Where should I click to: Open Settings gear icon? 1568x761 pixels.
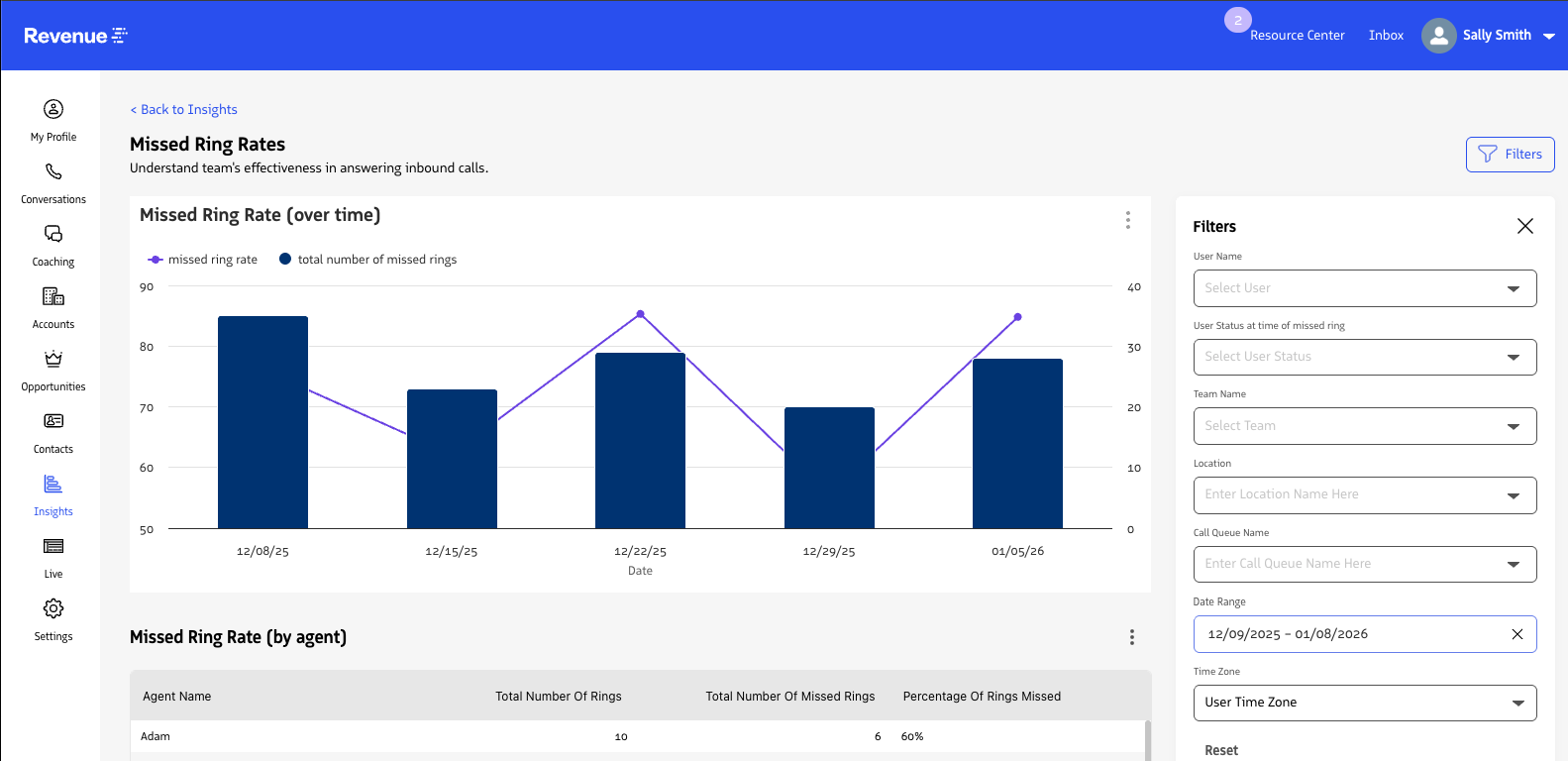(53, 608)
